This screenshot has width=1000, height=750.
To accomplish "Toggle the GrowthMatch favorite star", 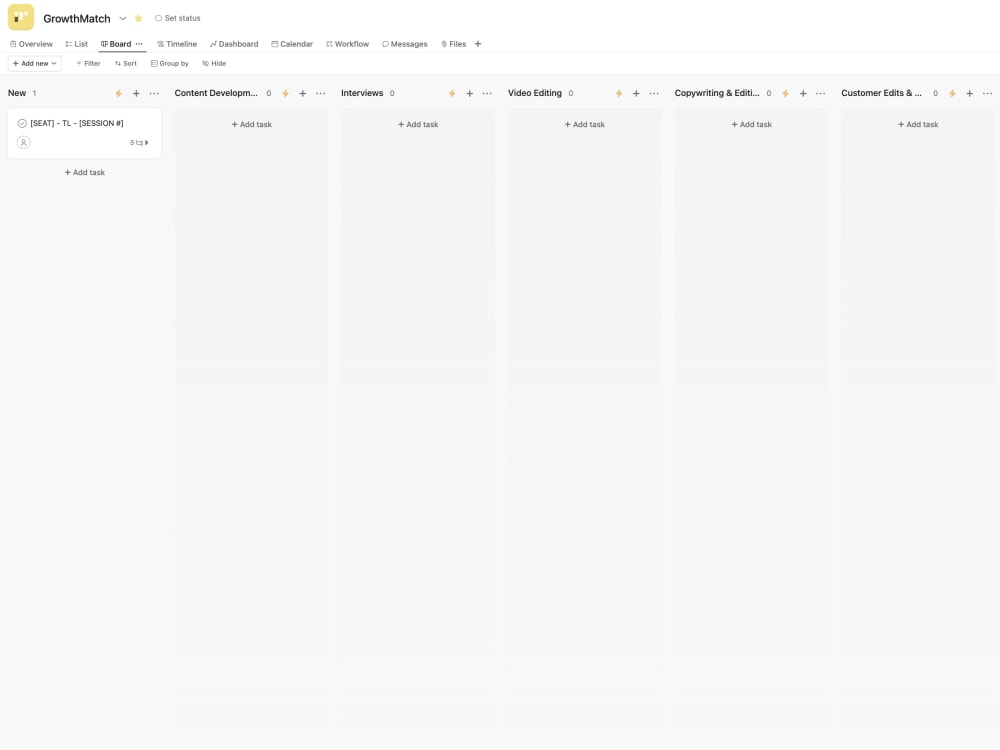I will (138, 18).
